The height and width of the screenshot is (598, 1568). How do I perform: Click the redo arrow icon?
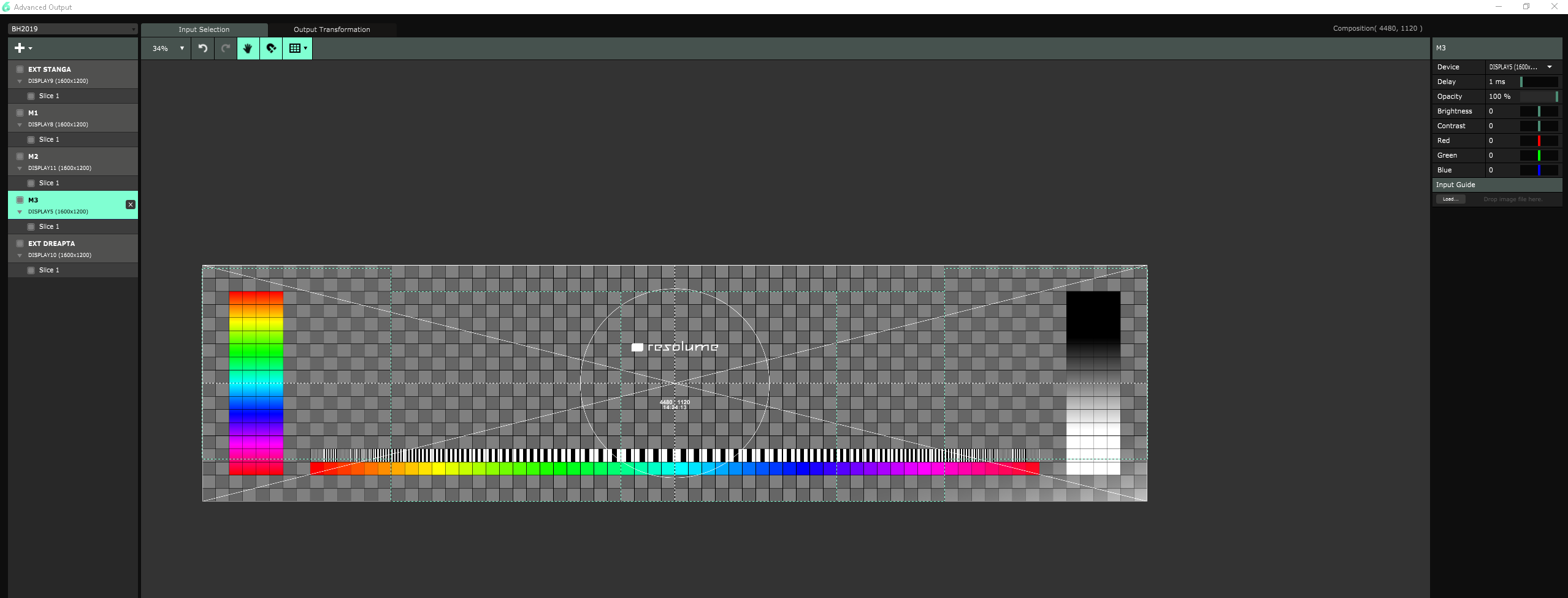(x=226, y=48)
